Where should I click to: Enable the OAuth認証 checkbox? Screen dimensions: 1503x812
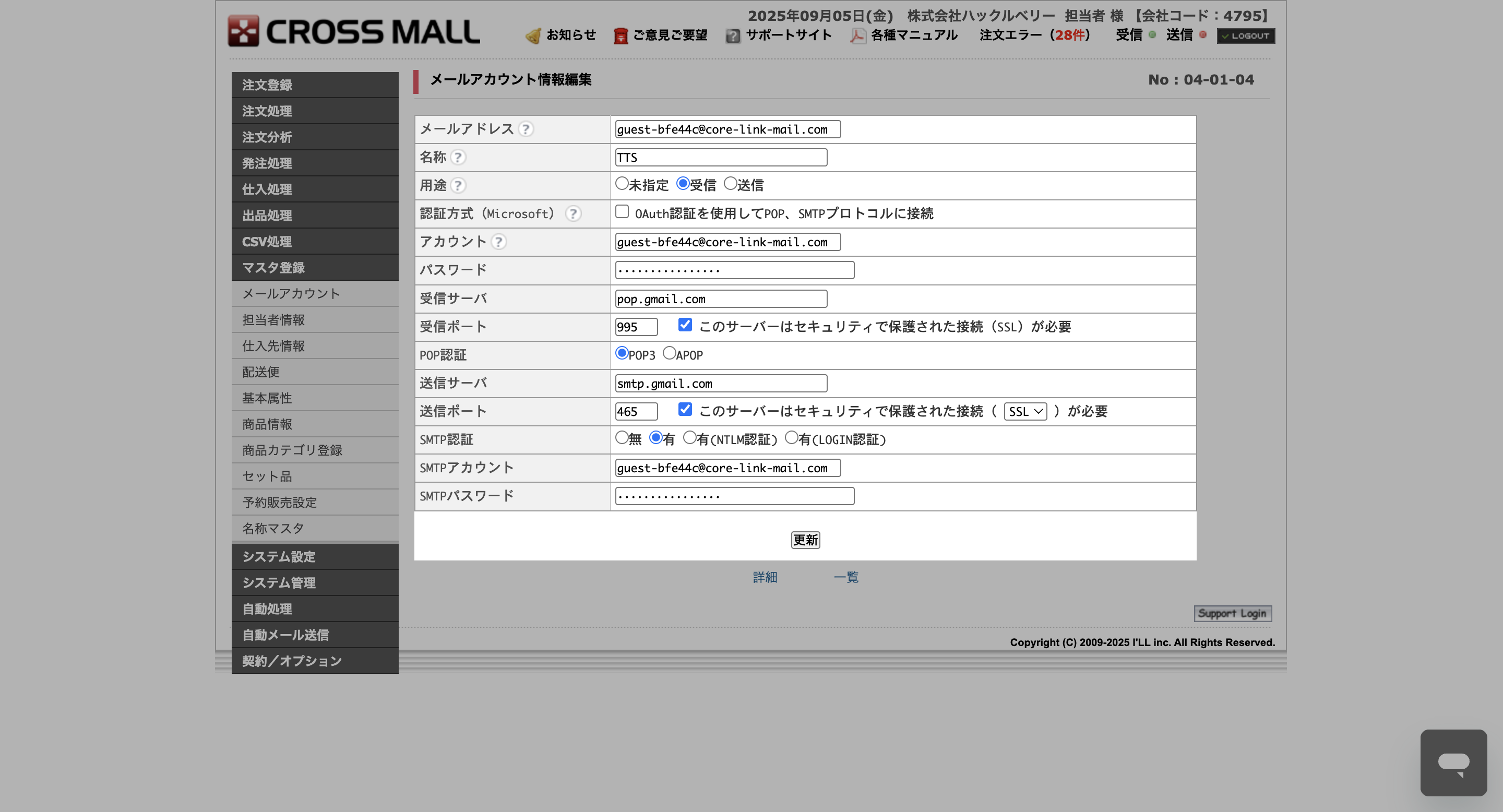click(x=622, y=212)
